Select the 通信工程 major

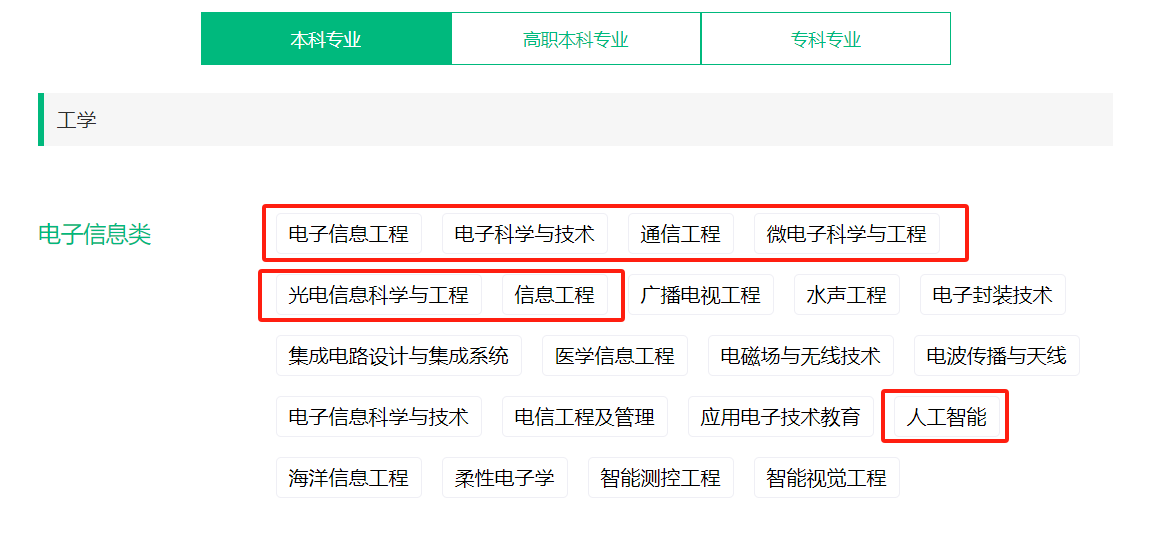(x=680, y=234)
